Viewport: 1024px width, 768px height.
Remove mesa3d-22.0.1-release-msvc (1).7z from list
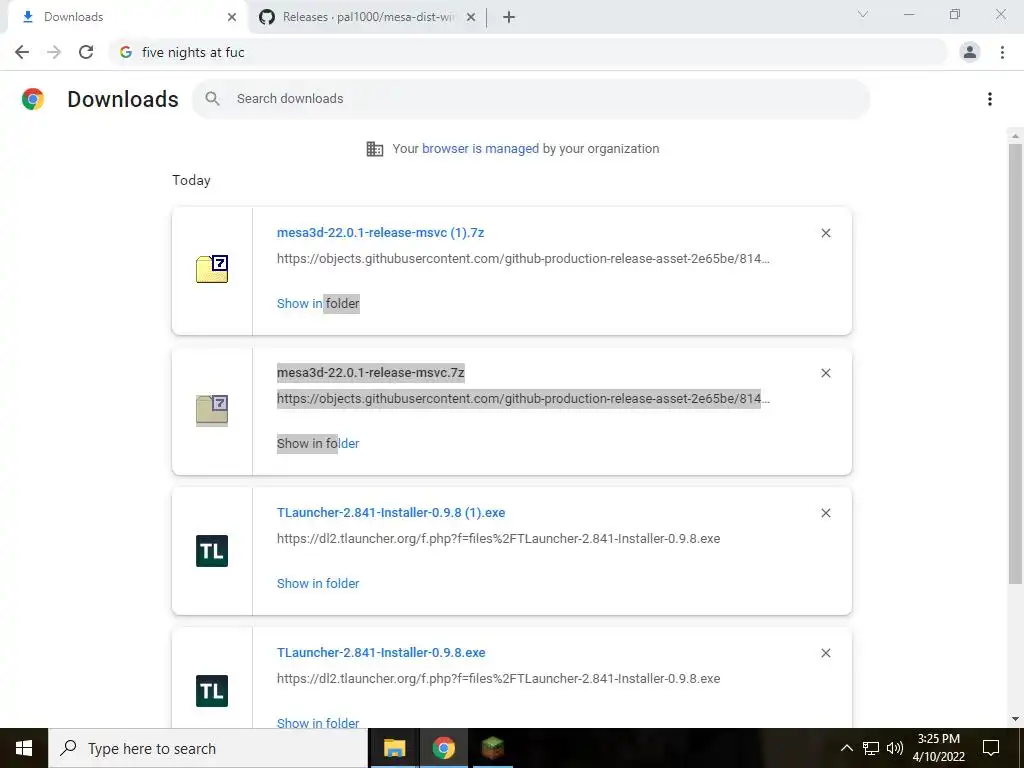(x=825, y=233)
